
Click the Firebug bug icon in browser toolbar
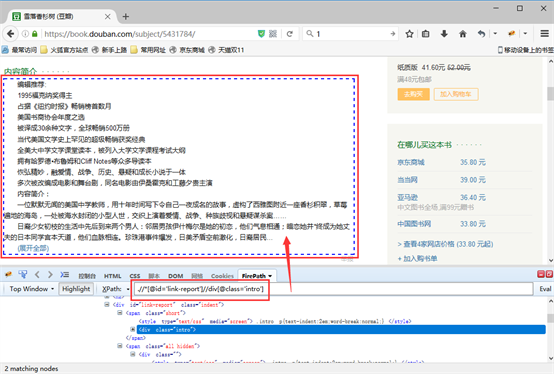(512, 34)
